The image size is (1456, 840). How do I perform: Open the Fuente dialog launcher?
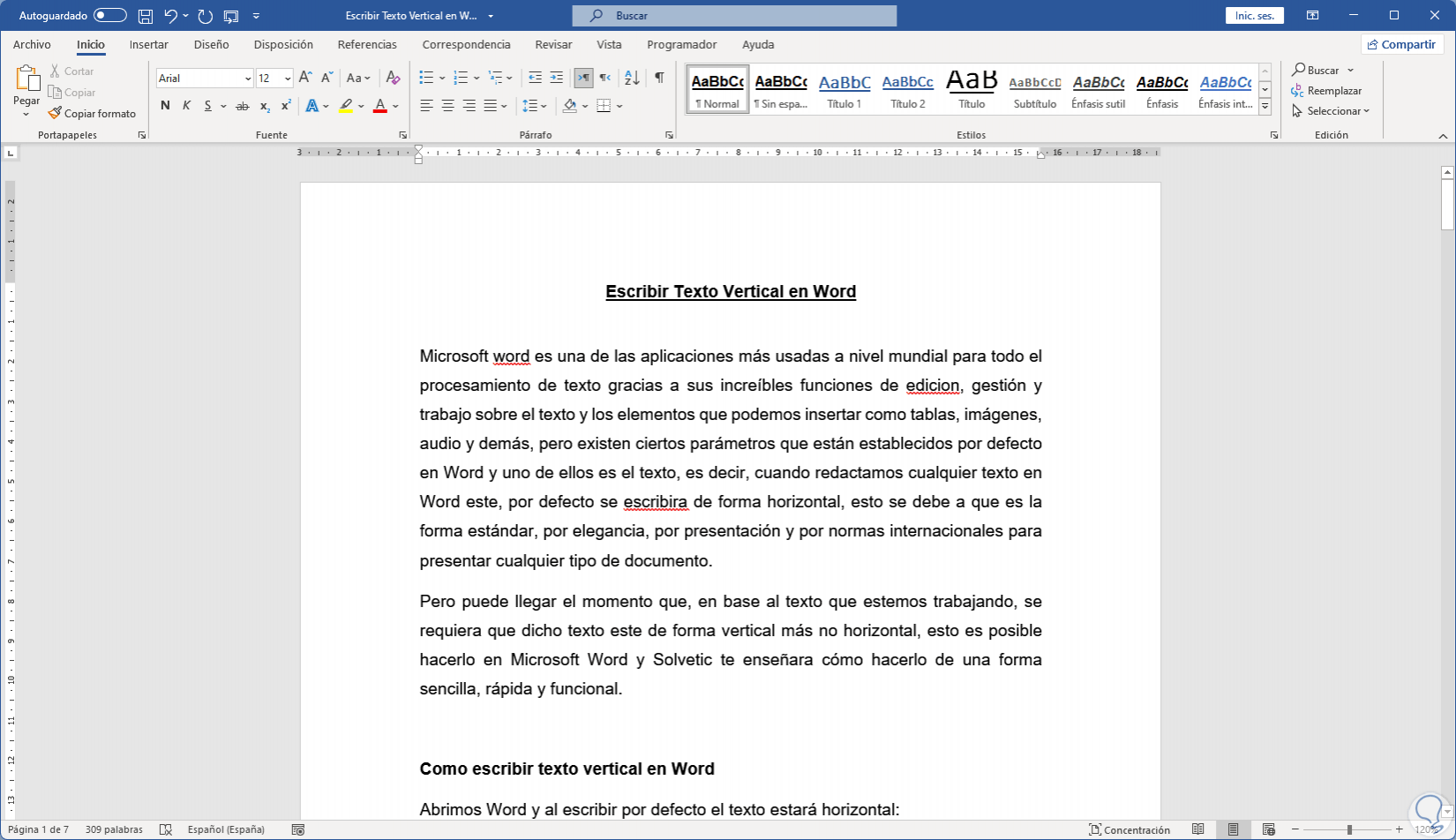[402, 135]
